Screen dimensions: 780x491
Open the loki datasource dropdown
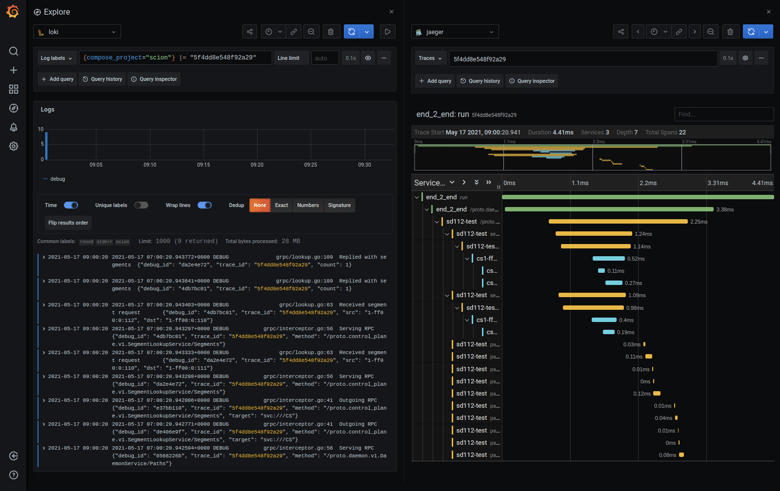[77, 32]
